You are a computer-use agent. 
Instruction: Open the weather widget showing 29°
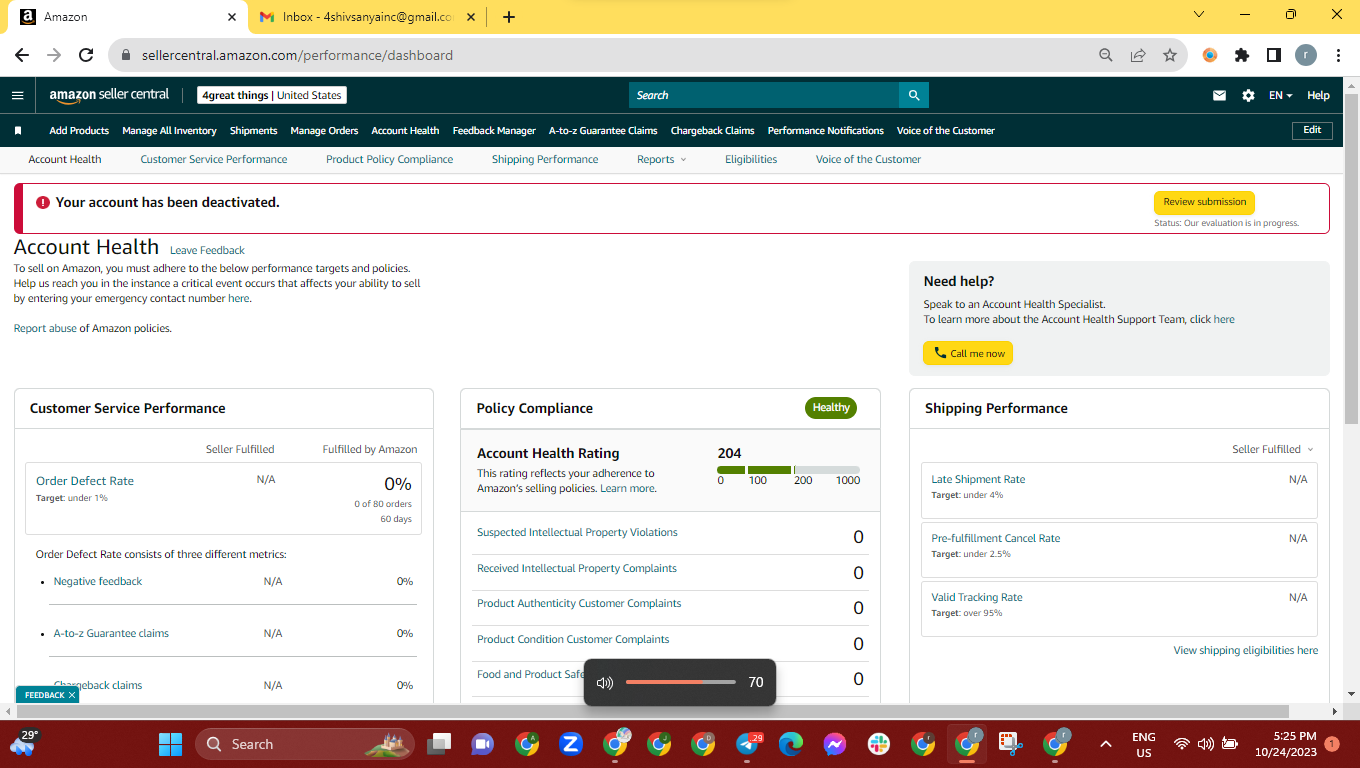click(x=23, y=743)
